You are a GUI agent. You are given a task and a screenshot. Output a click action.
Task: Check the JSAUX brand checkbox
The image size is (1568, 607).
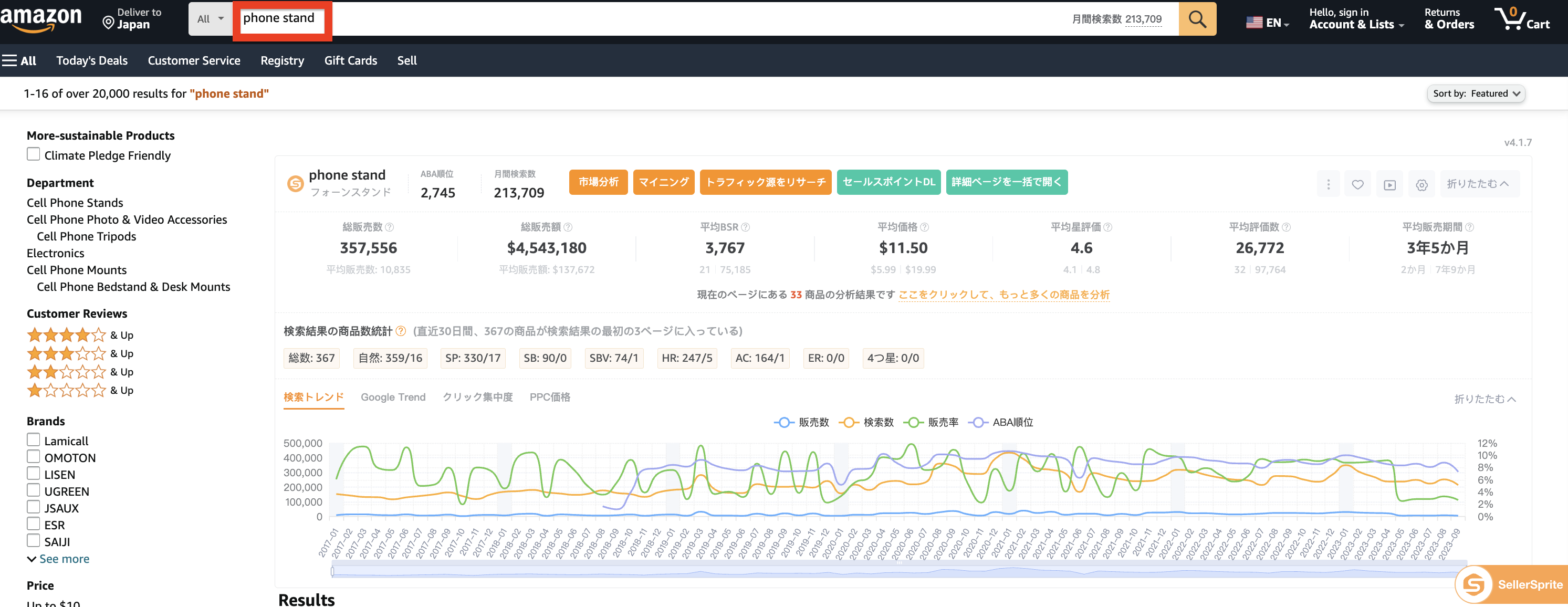(x=34, y=507)
